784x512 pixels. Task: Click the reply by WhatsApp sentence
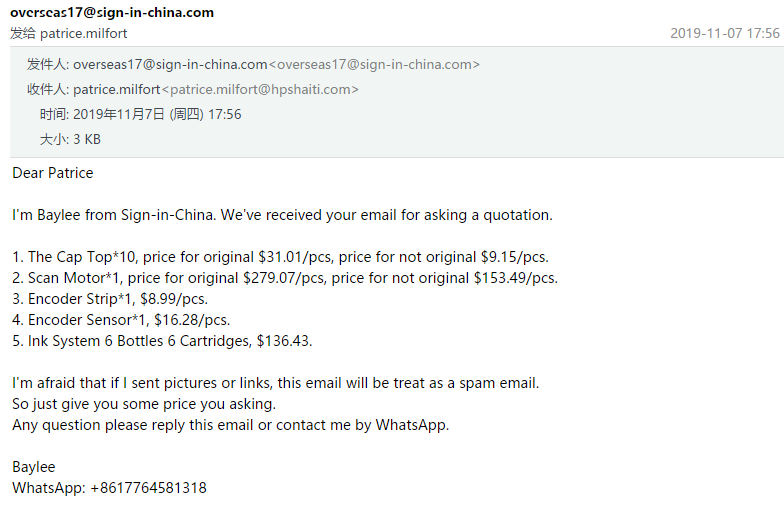pyautogui.click(x=230, y=425)
